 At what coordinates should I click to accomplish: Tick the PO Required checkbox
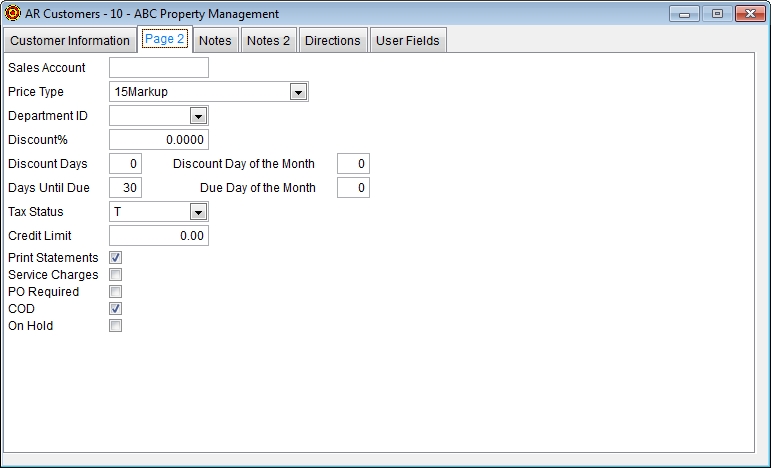tap(116, 292)
